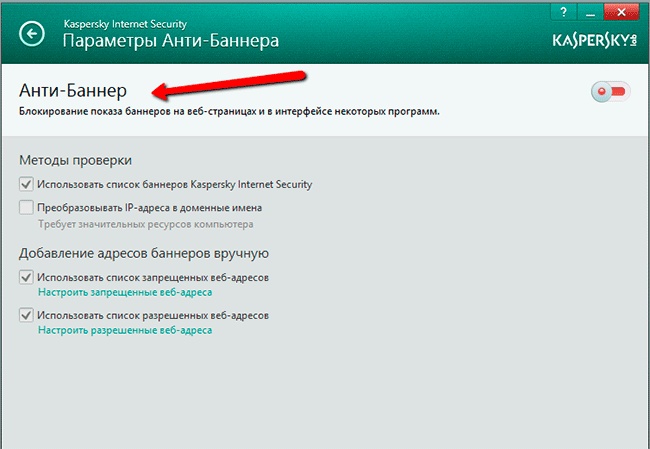This screenshot has height=449, width=650.
Task: Uncheck use list of allowed web addresses
Action: pyautogui.click(x=26, y=315)
